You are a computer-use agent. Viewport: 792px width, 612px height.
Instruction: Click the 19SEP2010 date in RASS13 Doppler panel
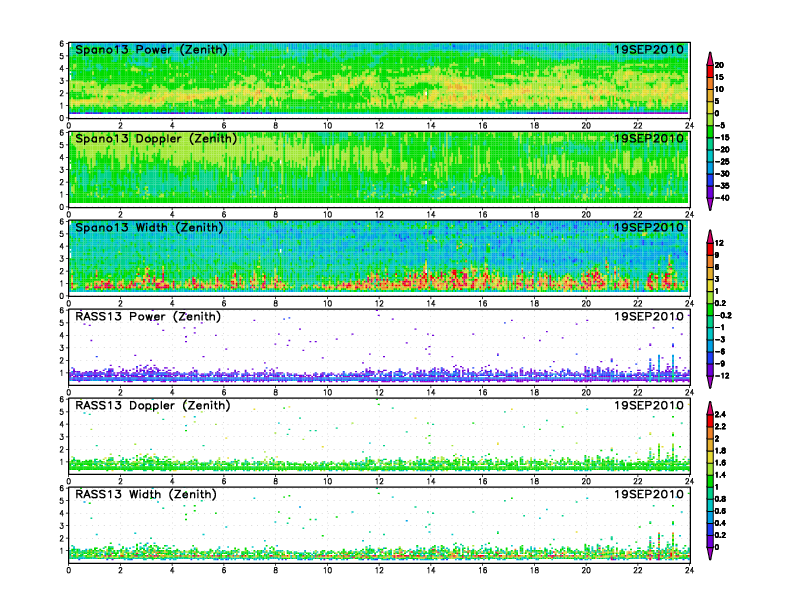(x=649, y=405)
